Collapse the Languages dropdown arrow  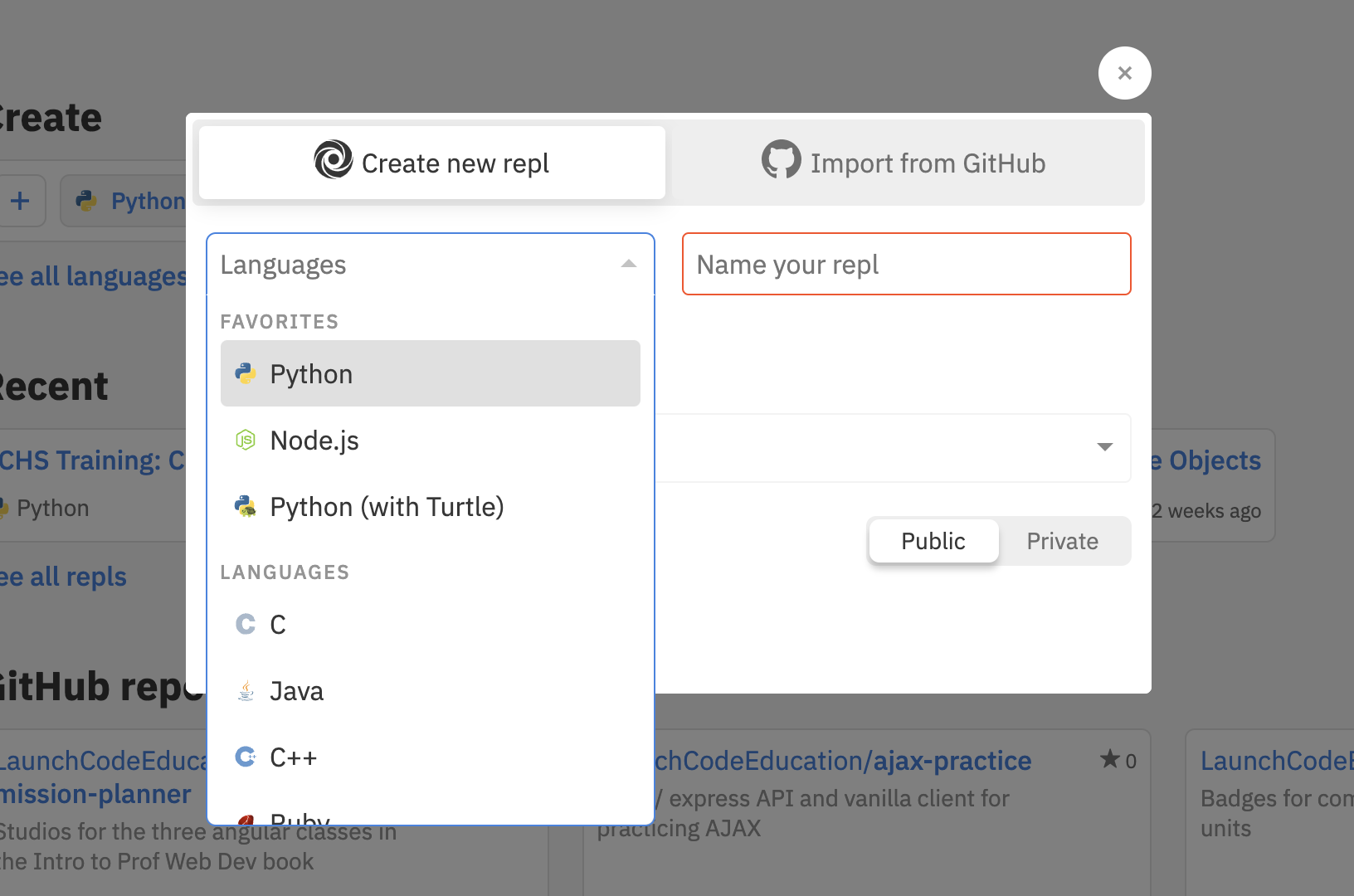629,265
